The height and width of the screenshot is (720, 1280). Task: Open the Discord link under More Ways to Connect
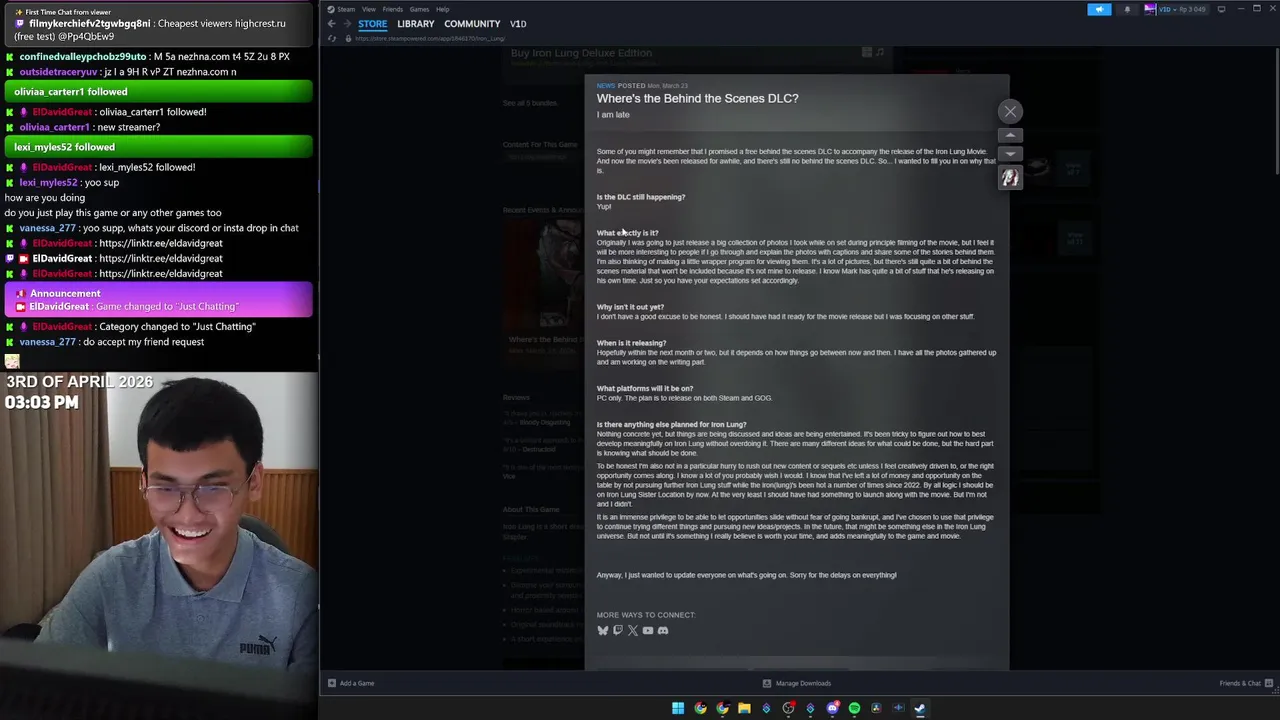(662, 631)
